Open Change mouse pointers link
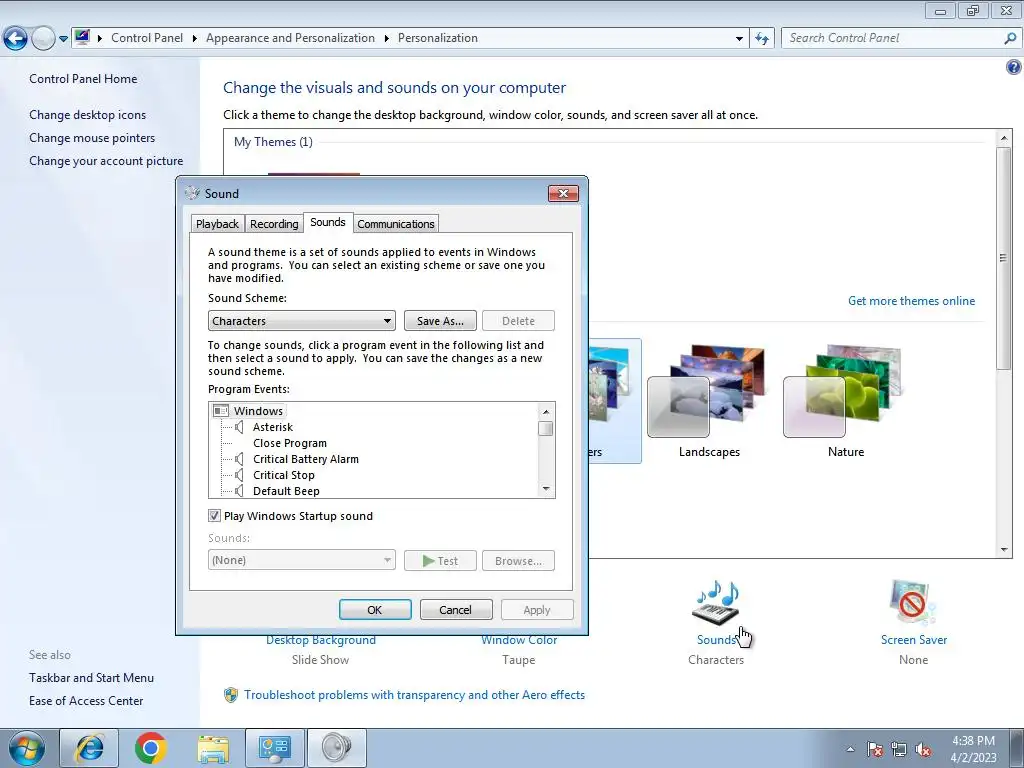Viewport: 1024px width, 768px height. coord(92,138)
